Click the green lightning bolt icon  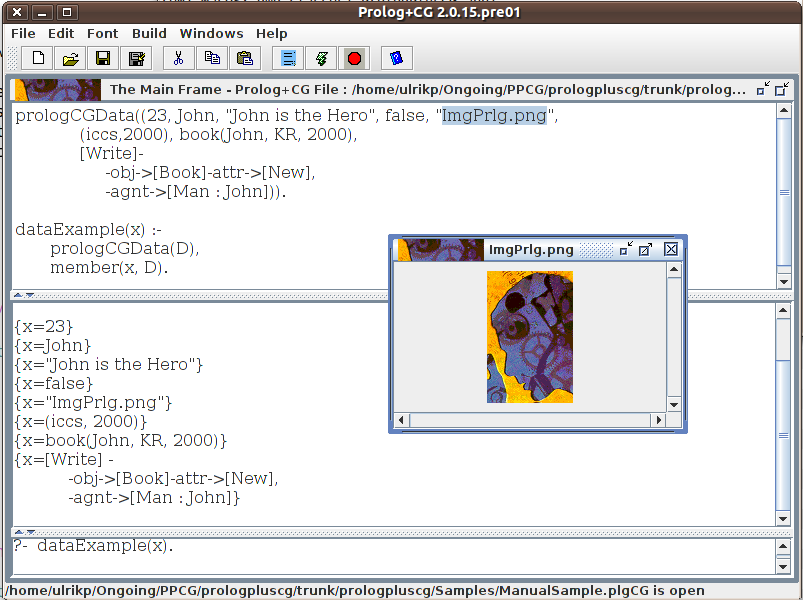[x=321, y=58]
